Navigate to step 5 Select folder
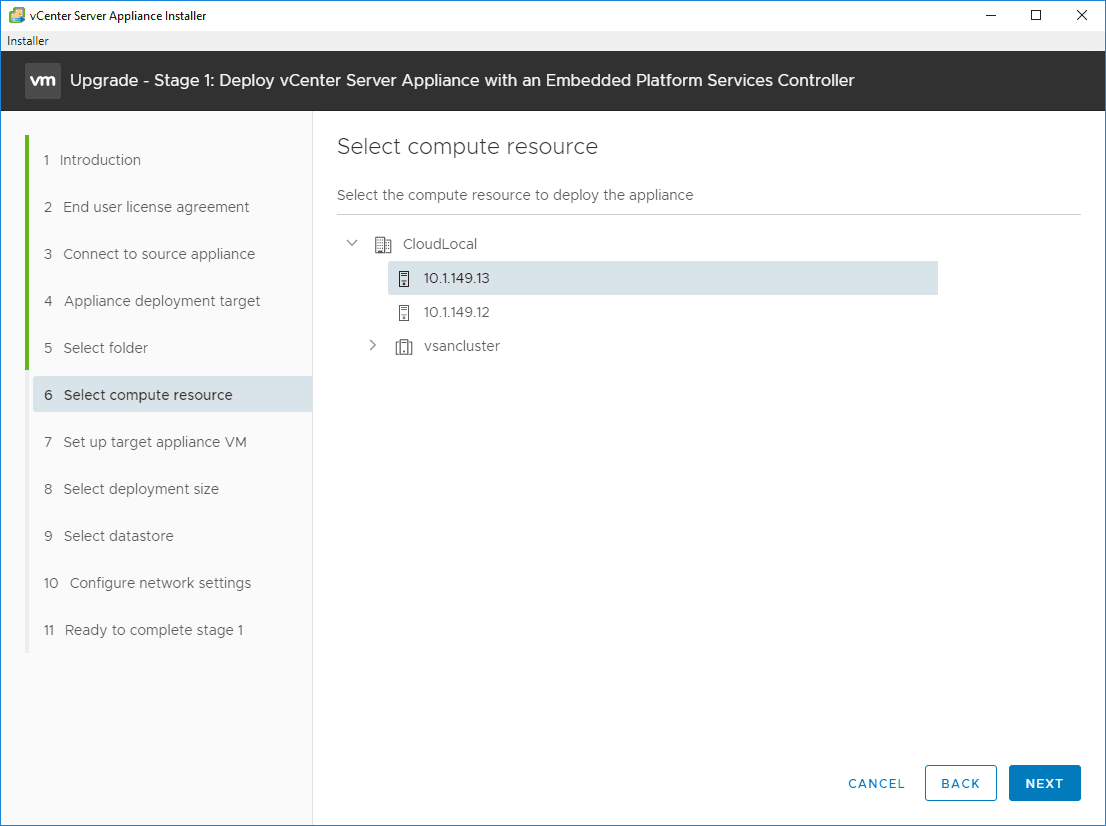 105,348
